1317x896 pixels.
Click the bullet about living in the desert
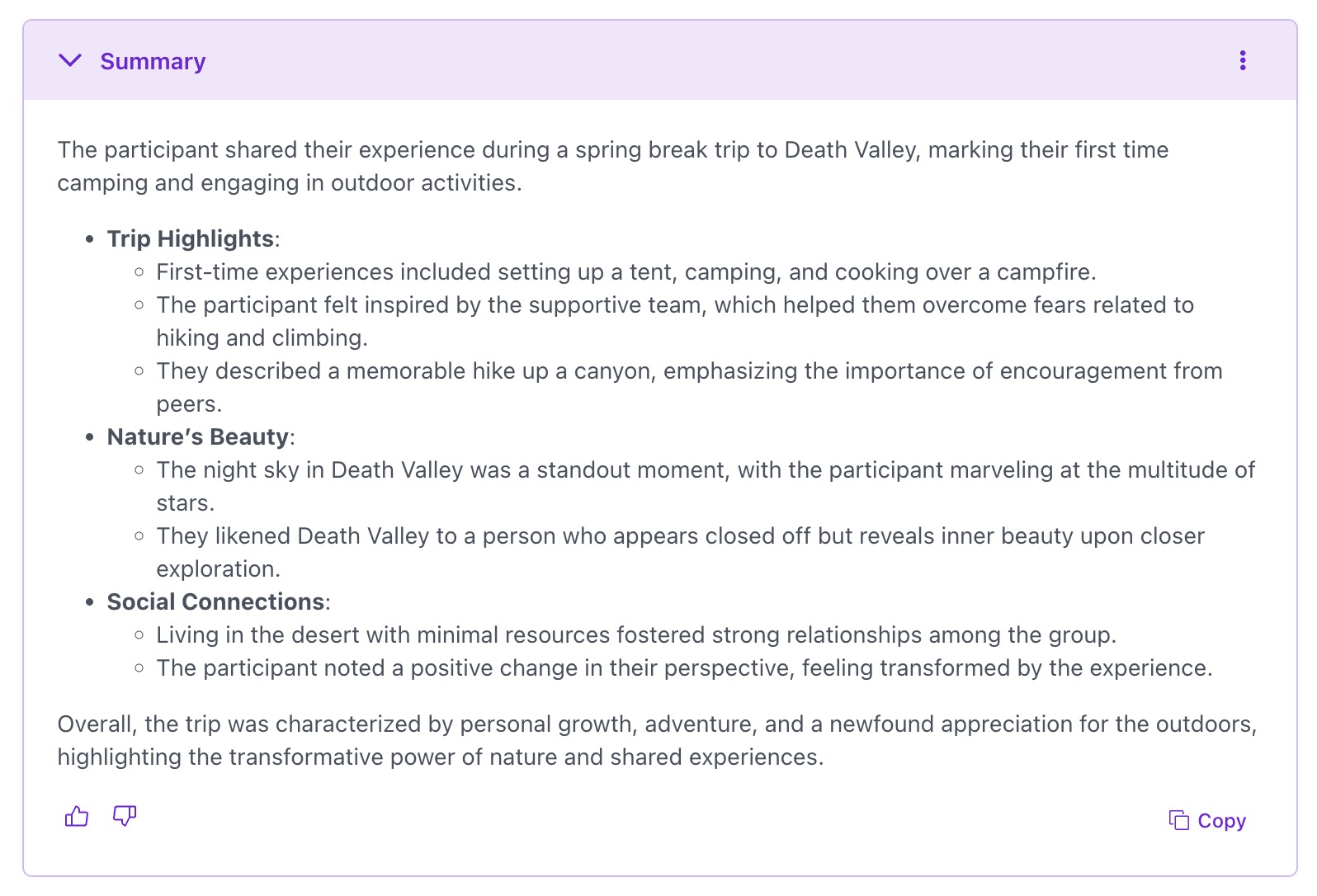(x=636, y=634)
